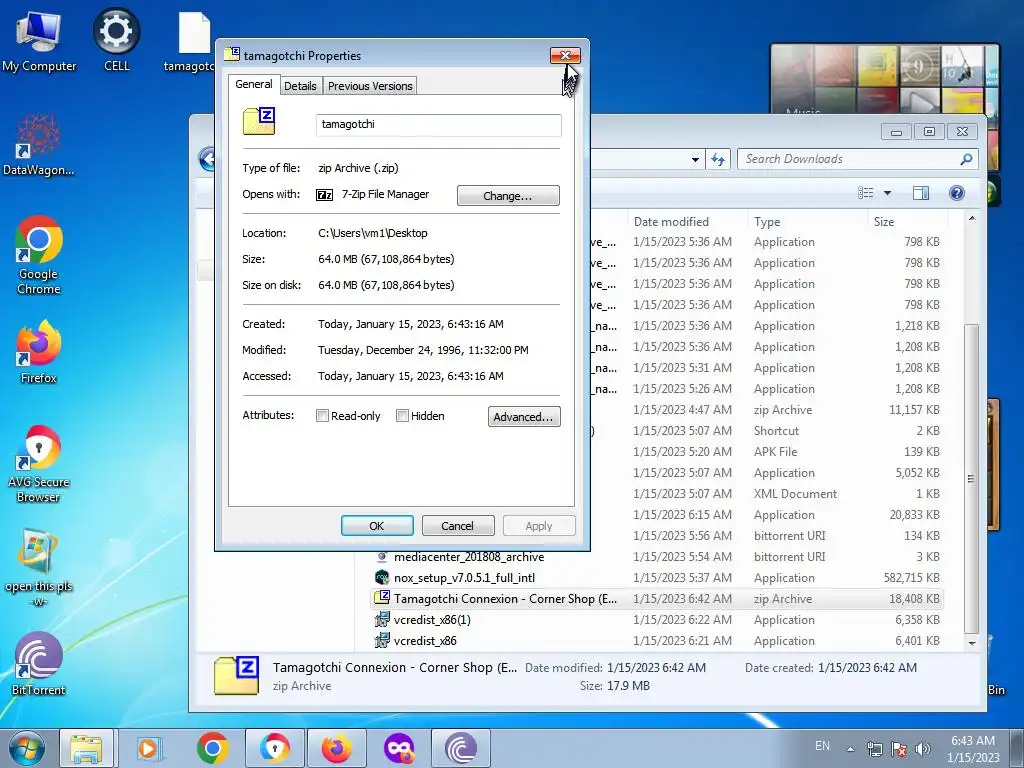Viewport: 1024px width, 768px height.
Task: Open DataWagon shortcut on desktop
Action: tap(39, 145)
